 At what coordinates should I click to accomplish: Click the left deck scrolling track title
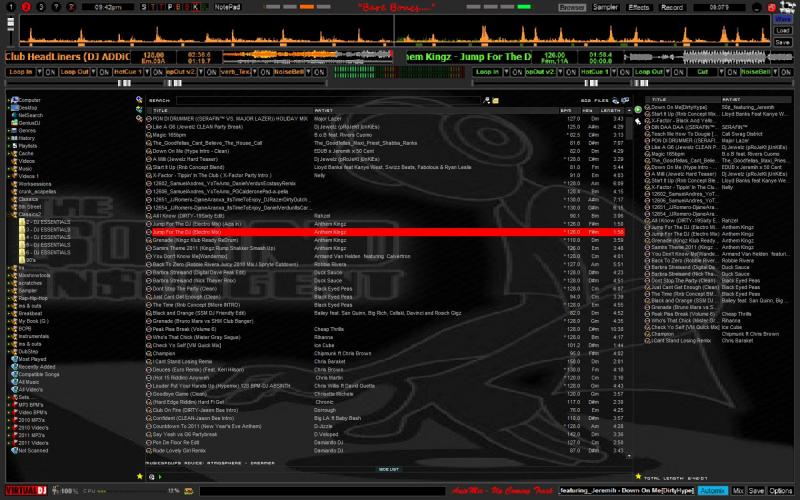pos(68,57)
